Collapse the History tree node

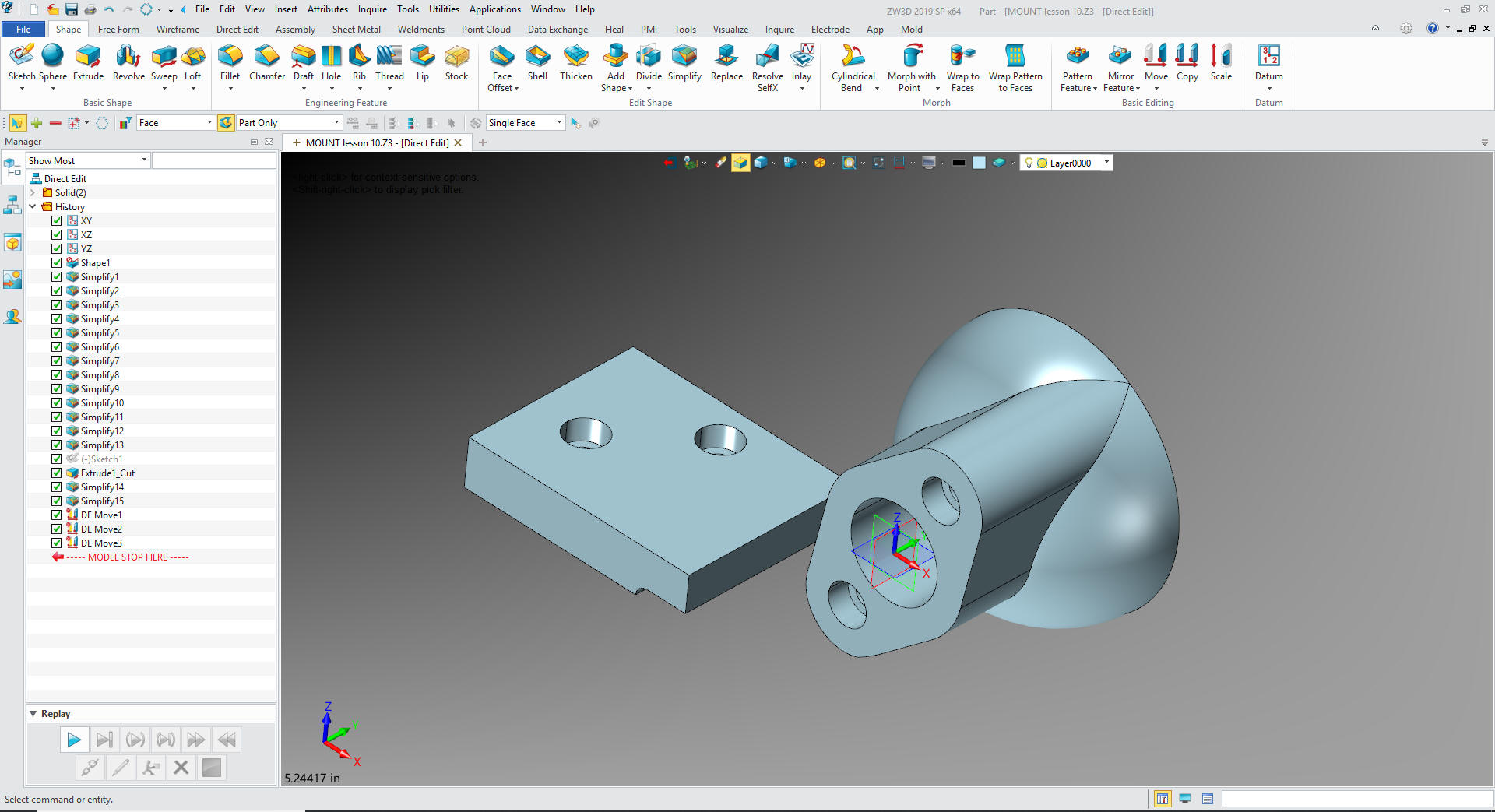(33, 206)
